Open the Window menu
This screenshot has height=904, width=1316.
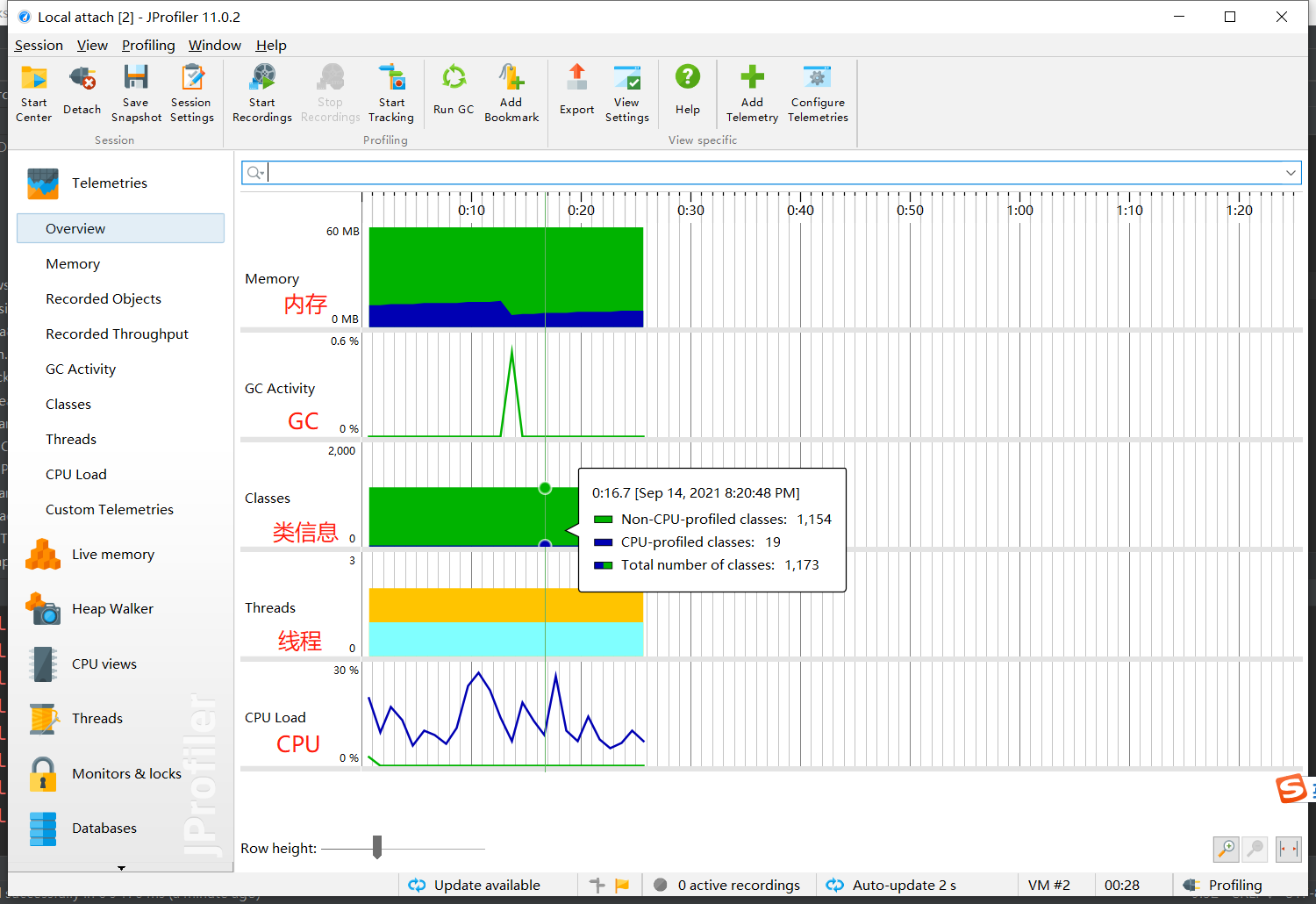(214, 45)
